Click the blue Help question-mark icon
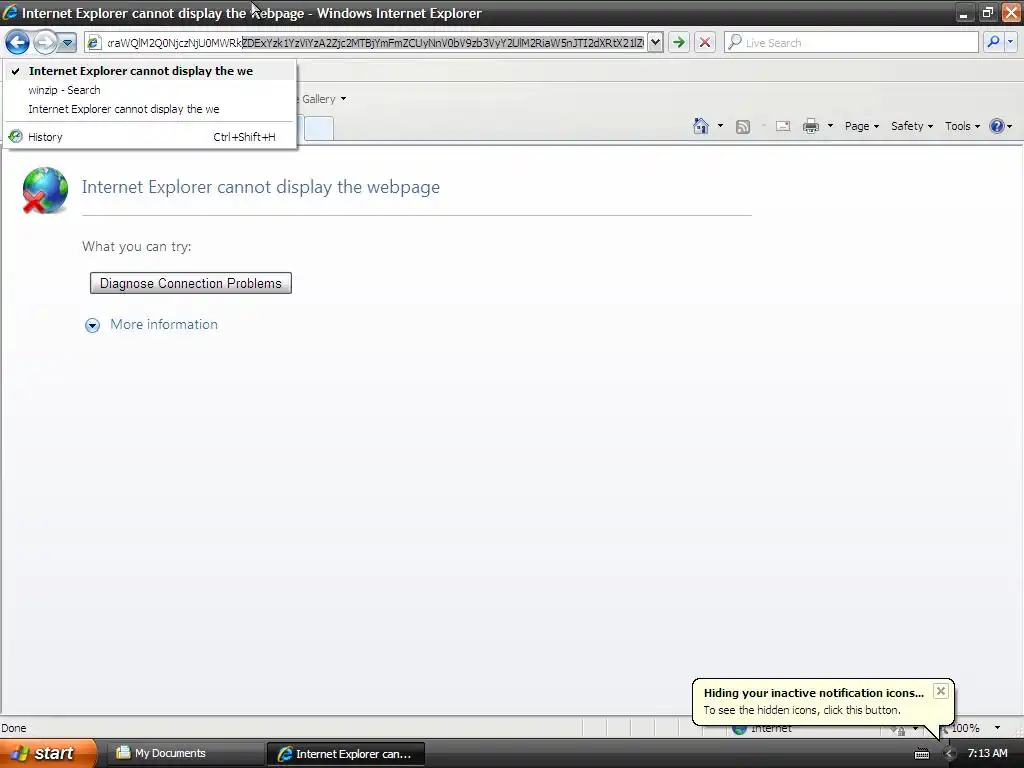This screenshot has width=1024, height=768. pyautogui.click(x=997, y=126)
